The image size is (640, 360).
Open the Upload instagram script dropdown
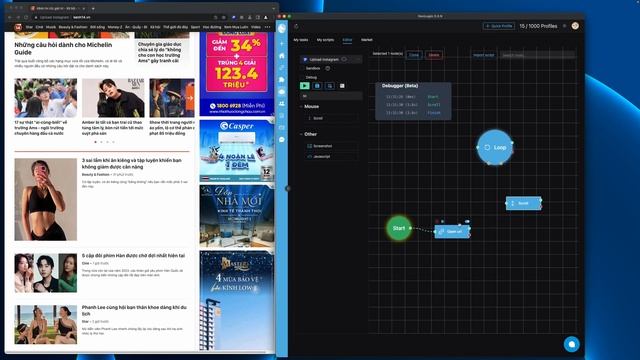pos(331,59)
